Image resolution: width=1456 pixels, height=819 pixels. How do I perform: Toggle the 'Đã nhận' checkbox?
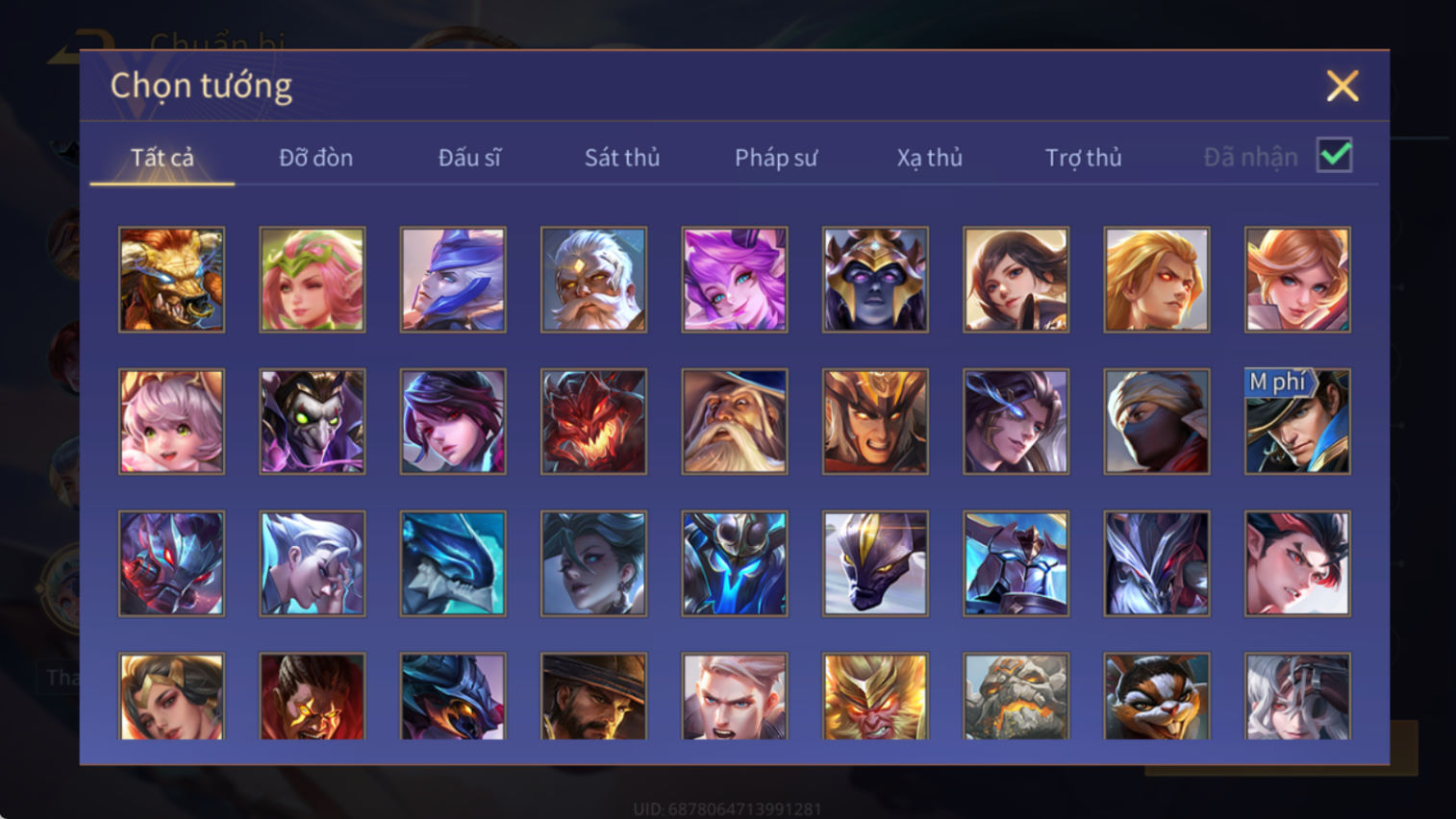(x=1335, y=156)
